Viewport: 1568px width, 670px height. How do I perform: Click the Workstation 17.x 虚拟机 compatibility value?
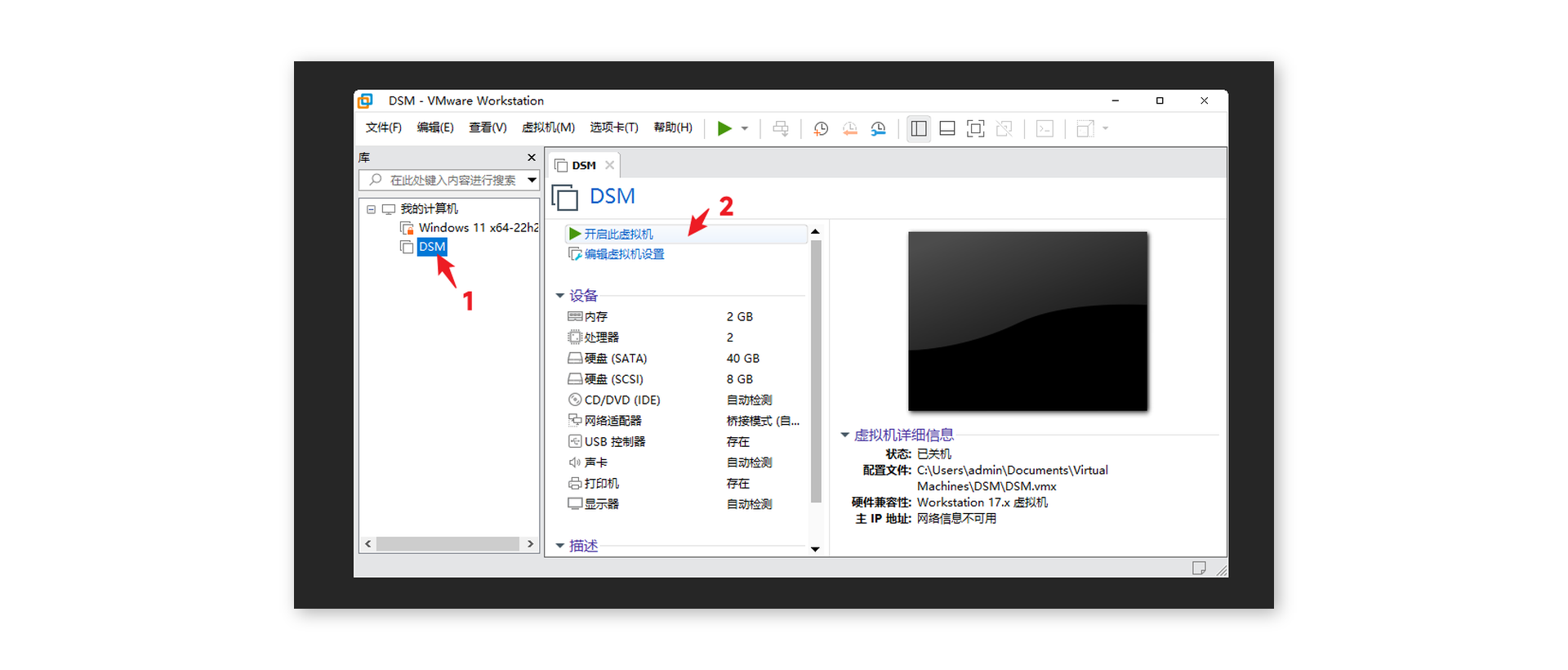click(x=982, y=502)
